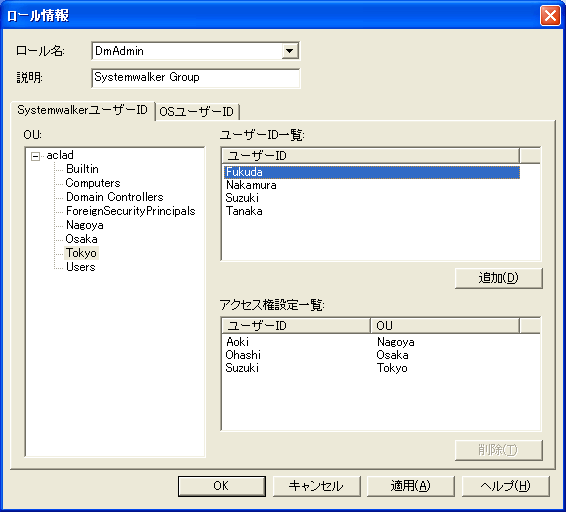Image resolution: width=566 pixels, height=512 pixels.
Task: Open help with ヘルプ(H) button
Action: click(505, 486)
